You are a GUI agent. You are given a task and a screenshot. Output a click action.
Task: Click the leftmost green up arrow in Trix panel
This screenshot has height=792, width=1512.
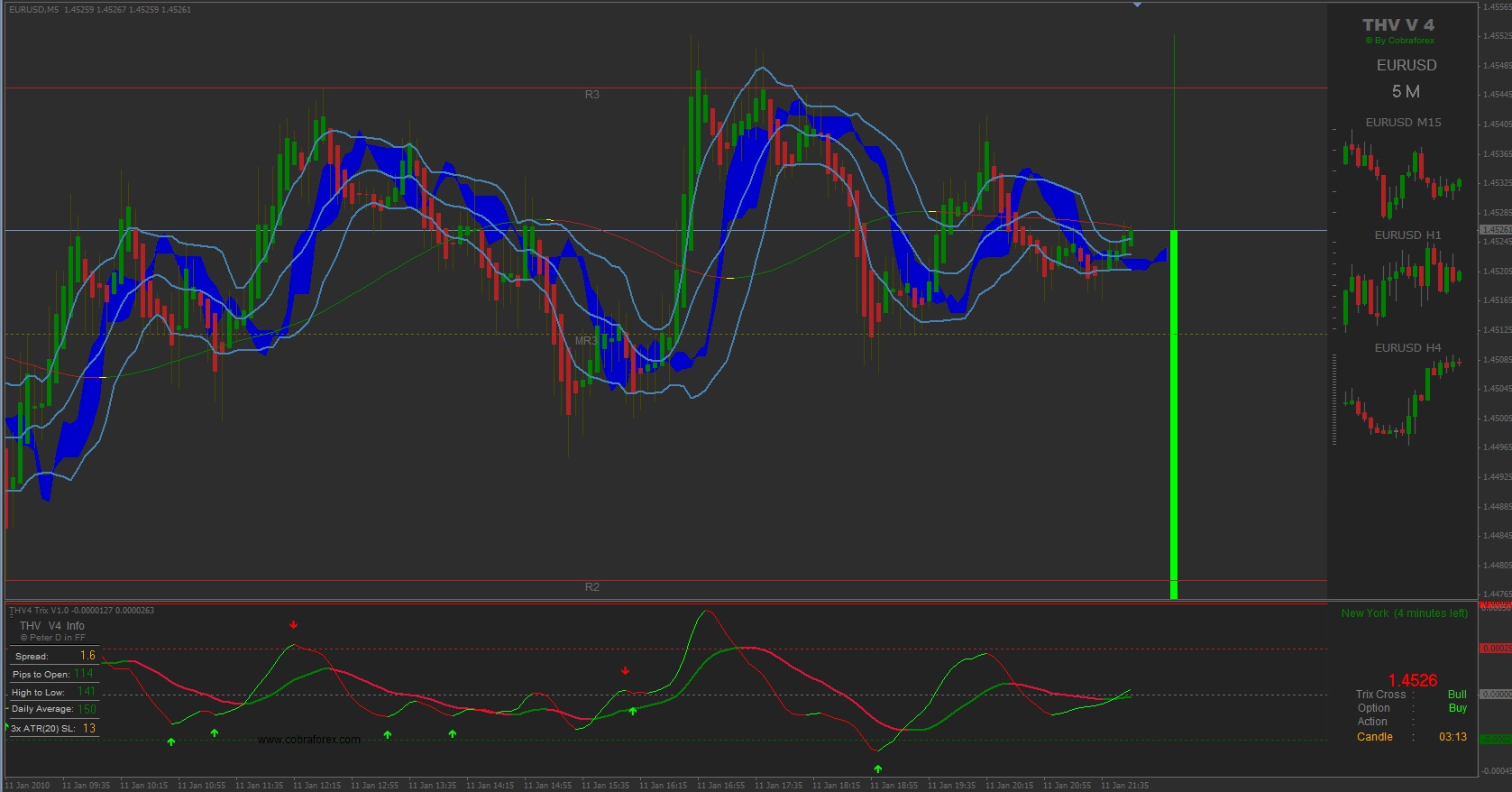click(171, 741)
